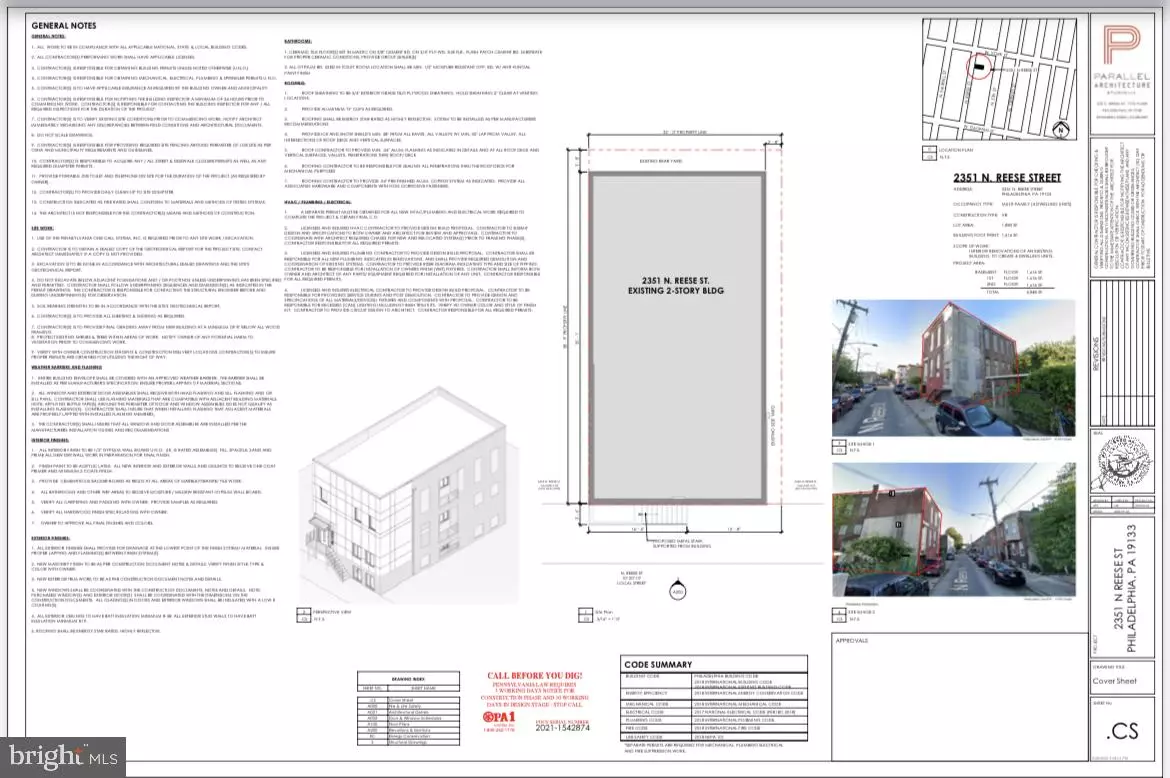Click the Code Summary table header
Image resolution: width=1170 pixels, height=778 pixels.
click(x=658, y=665)
